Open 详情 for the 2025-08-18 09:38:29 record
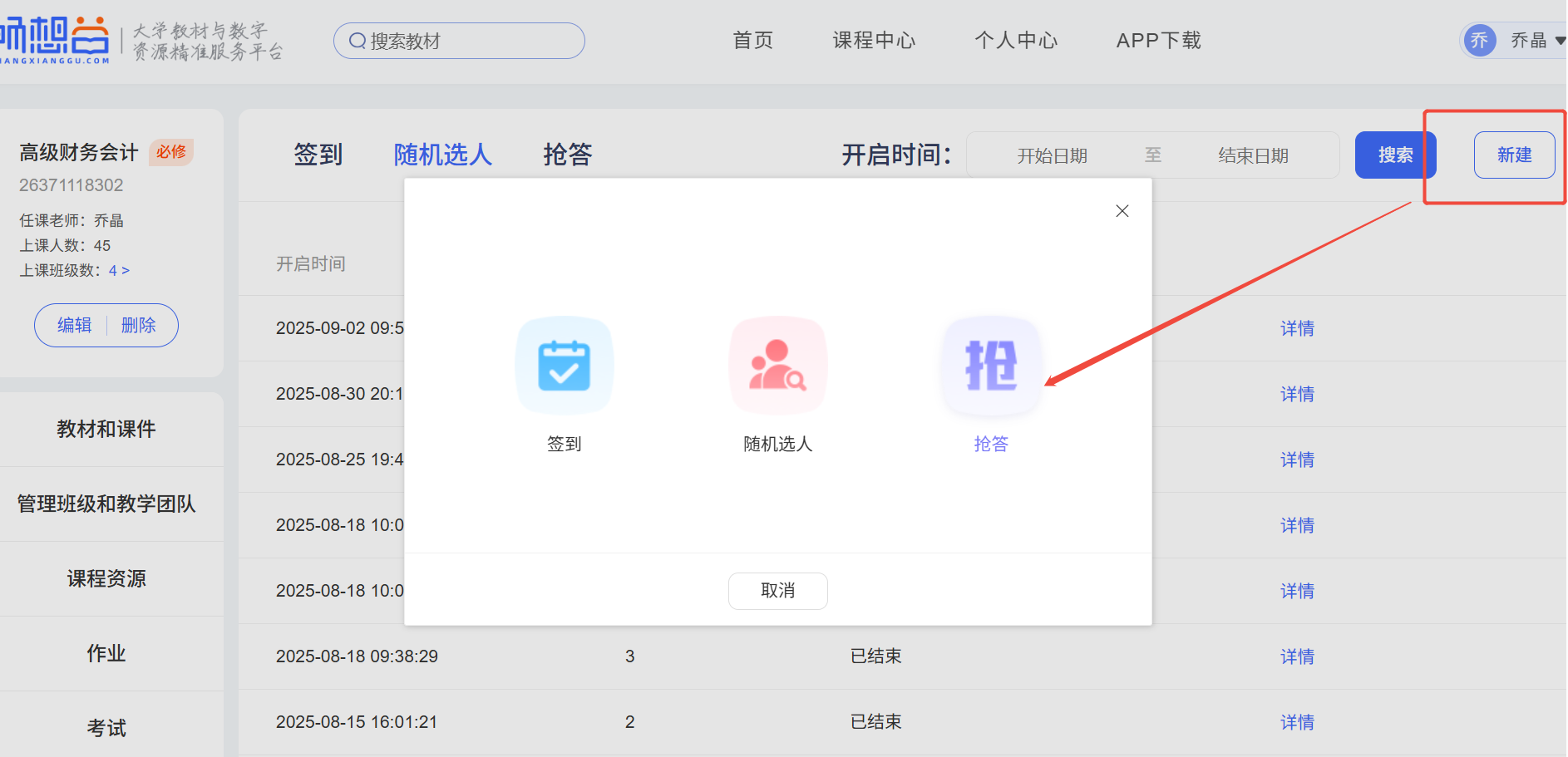The image size is (1568, 757). pyautogui.click(x=1297, y=656)
